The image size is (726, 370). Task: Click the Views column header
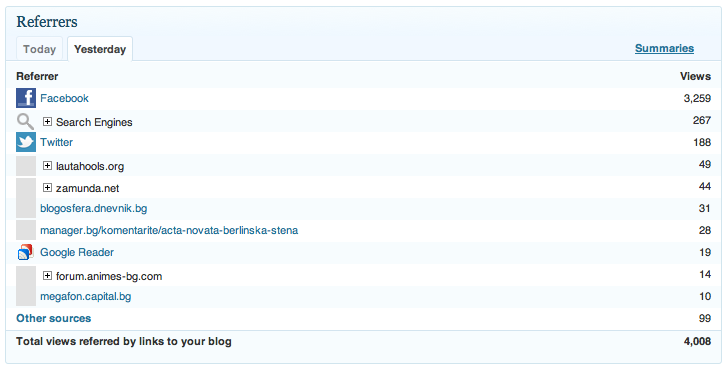point(695,76)
